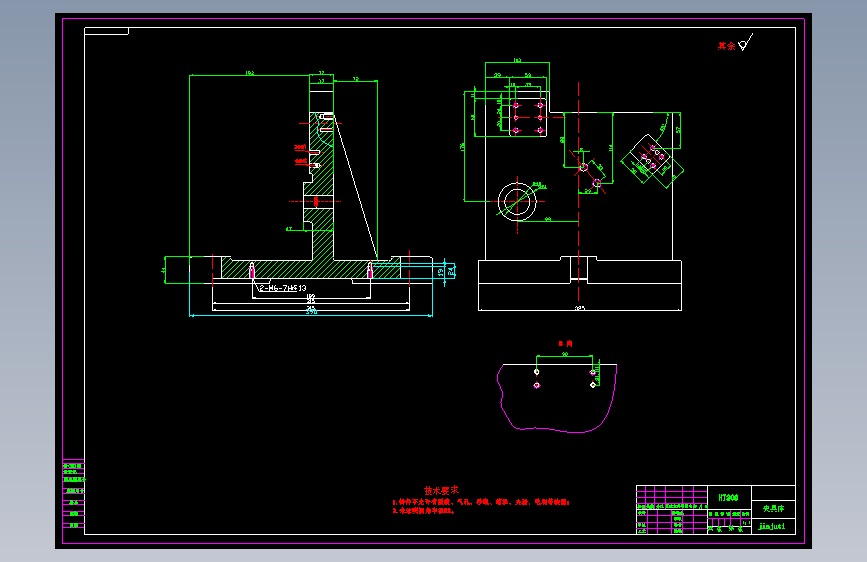Select the cyan 390 overall length dimension
867x562 pixels.
pyautogui.click(x=311, y=313)
